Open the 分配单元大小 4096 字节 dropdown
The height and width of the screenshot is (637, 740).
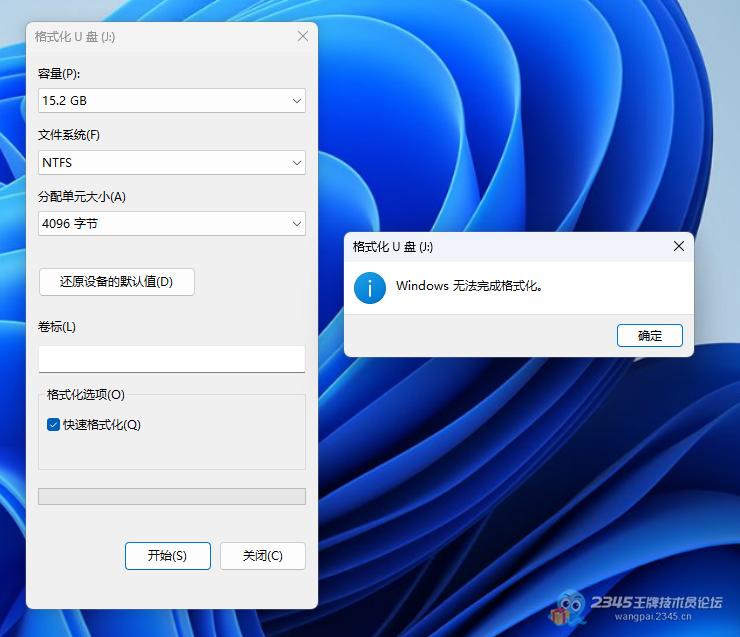pos(172,224)
